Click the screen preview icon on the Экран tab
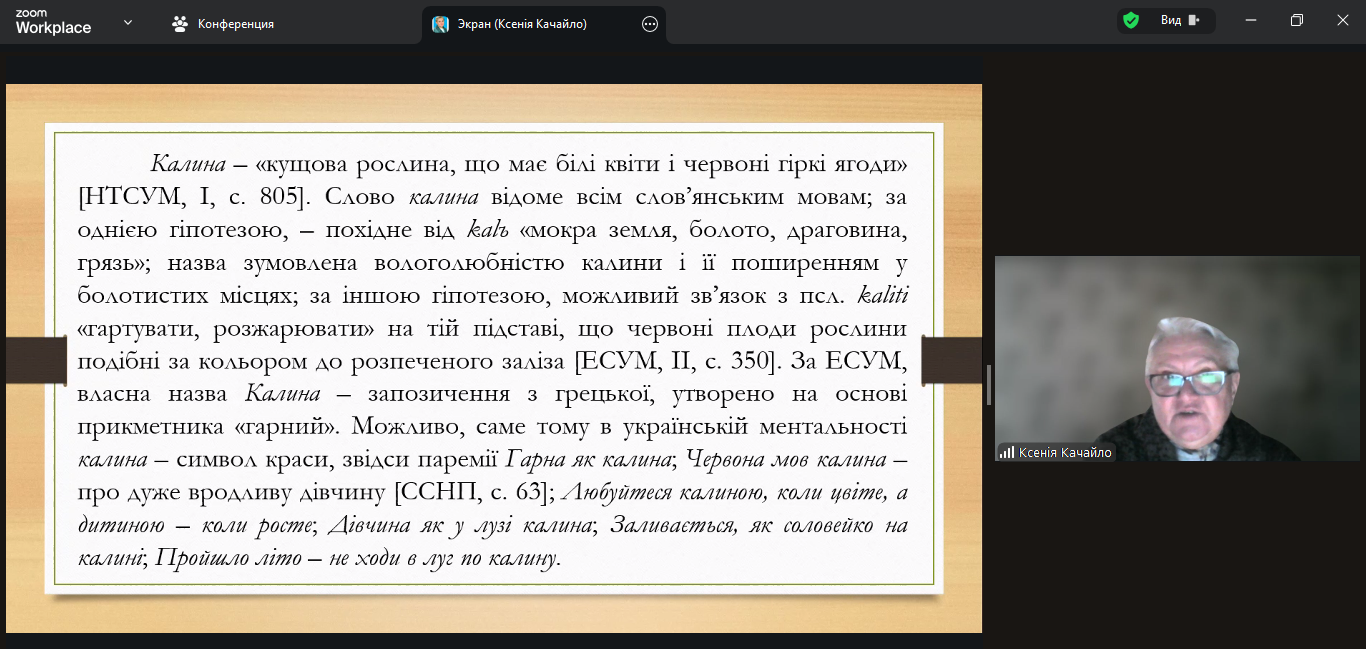Viewport: 1366px width, 649px height. pyautogui.click(x=440, y=24)
